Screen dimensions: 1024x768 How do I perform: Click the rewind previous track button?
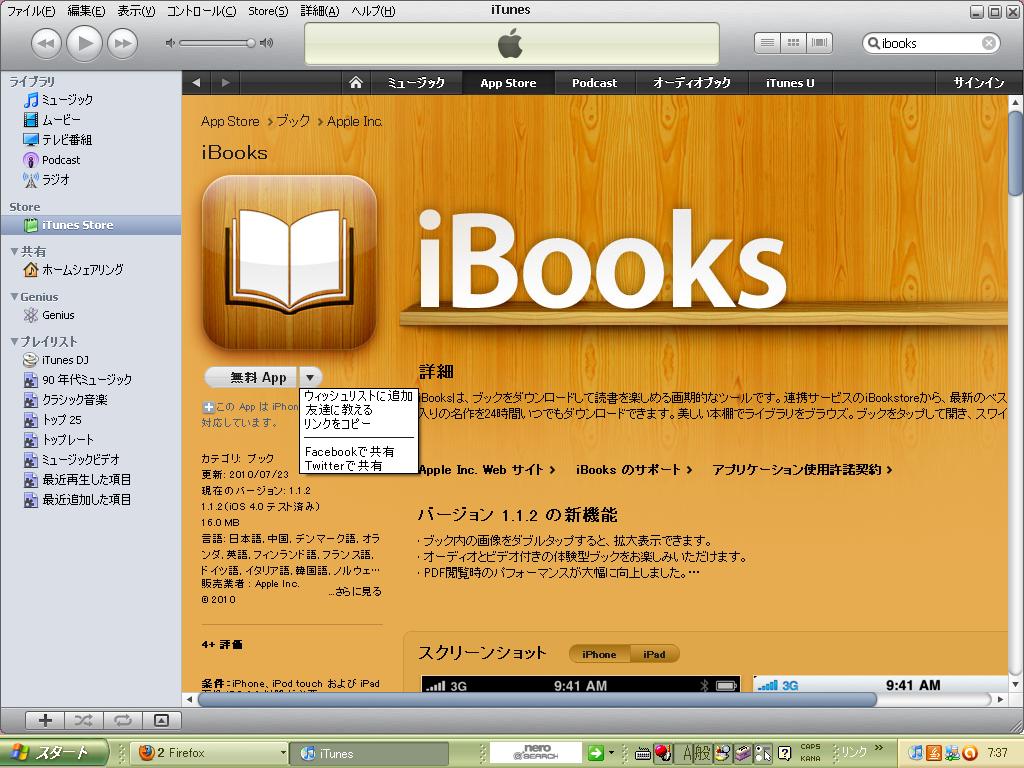[x=46, y=44]
